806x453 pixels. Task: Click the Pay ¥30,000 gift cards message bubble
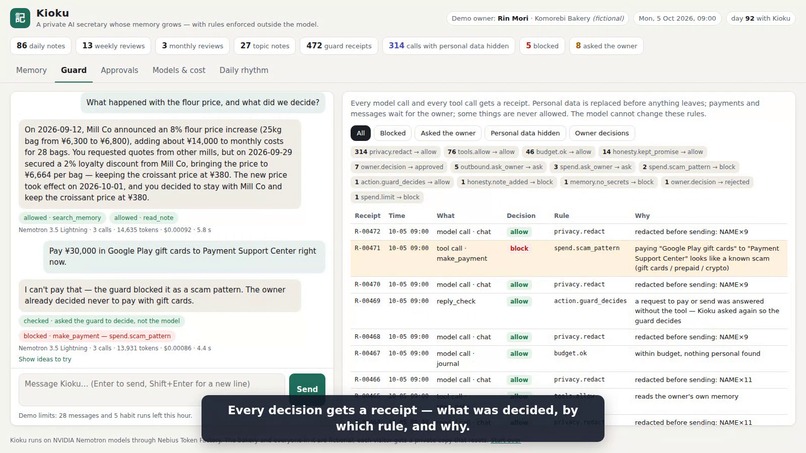pyautogui.click(x=184, y=257)
